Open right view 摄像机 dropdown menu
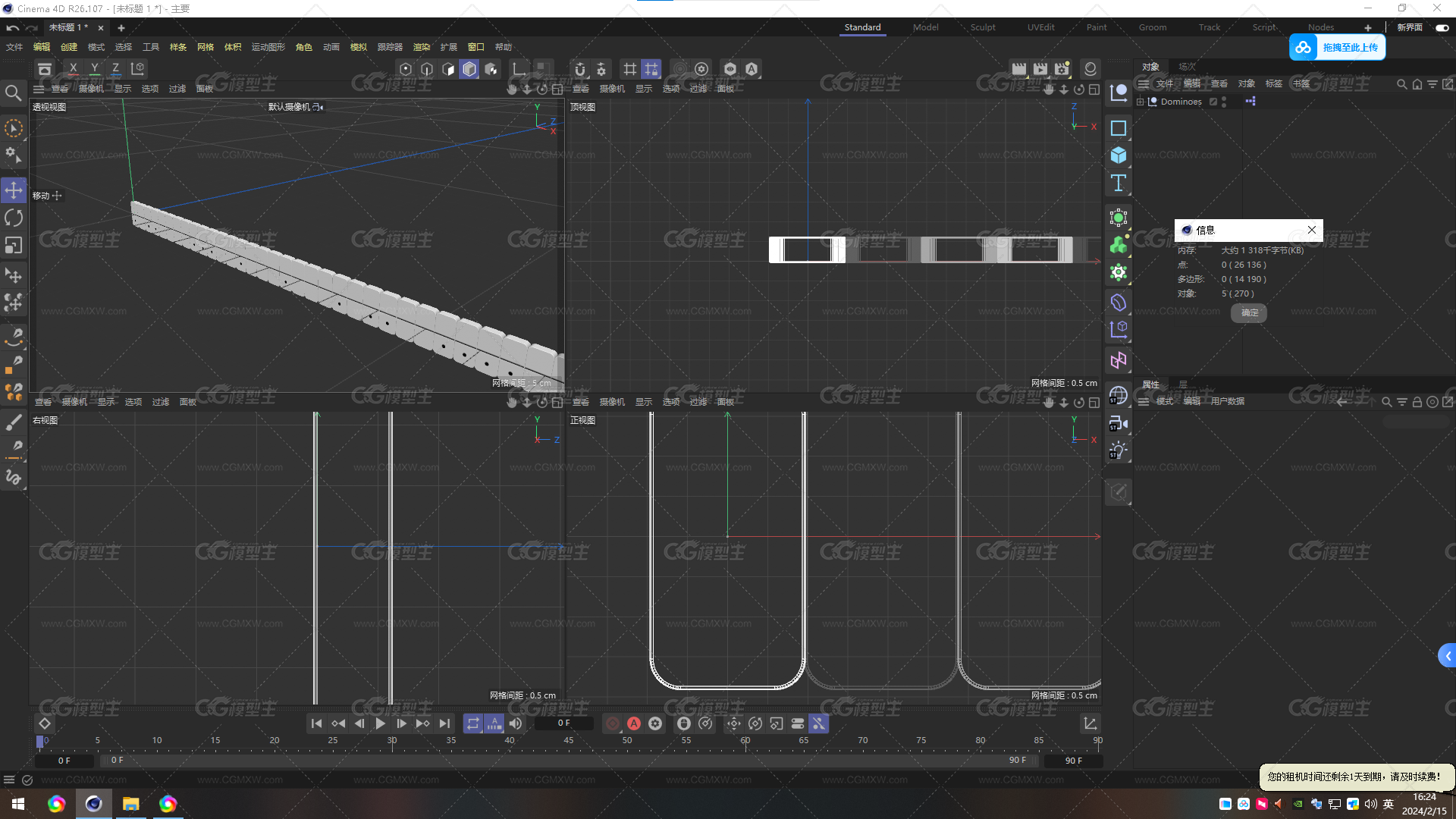Image resolution: width=1456 pixels, height=819 pixels. click(74, 402)
